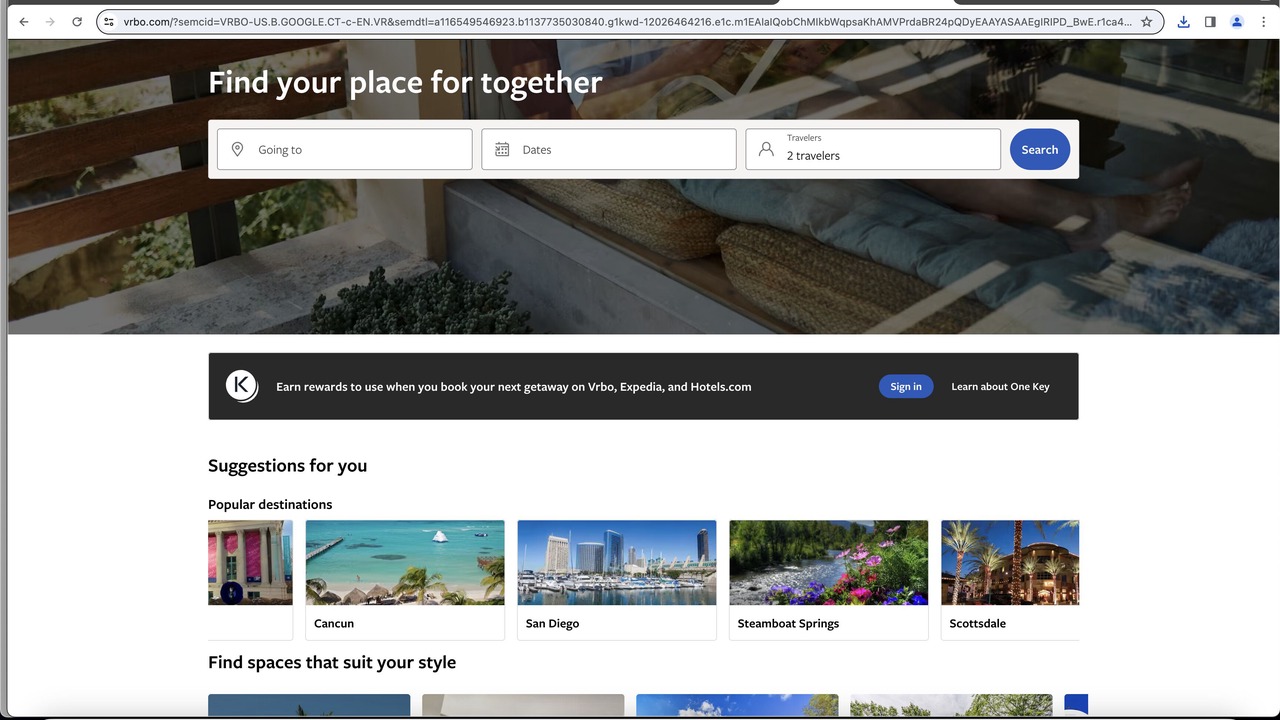The image size is (1280, 720).
Task: Click the browser back arrow
Action: [x=24, y=22]
